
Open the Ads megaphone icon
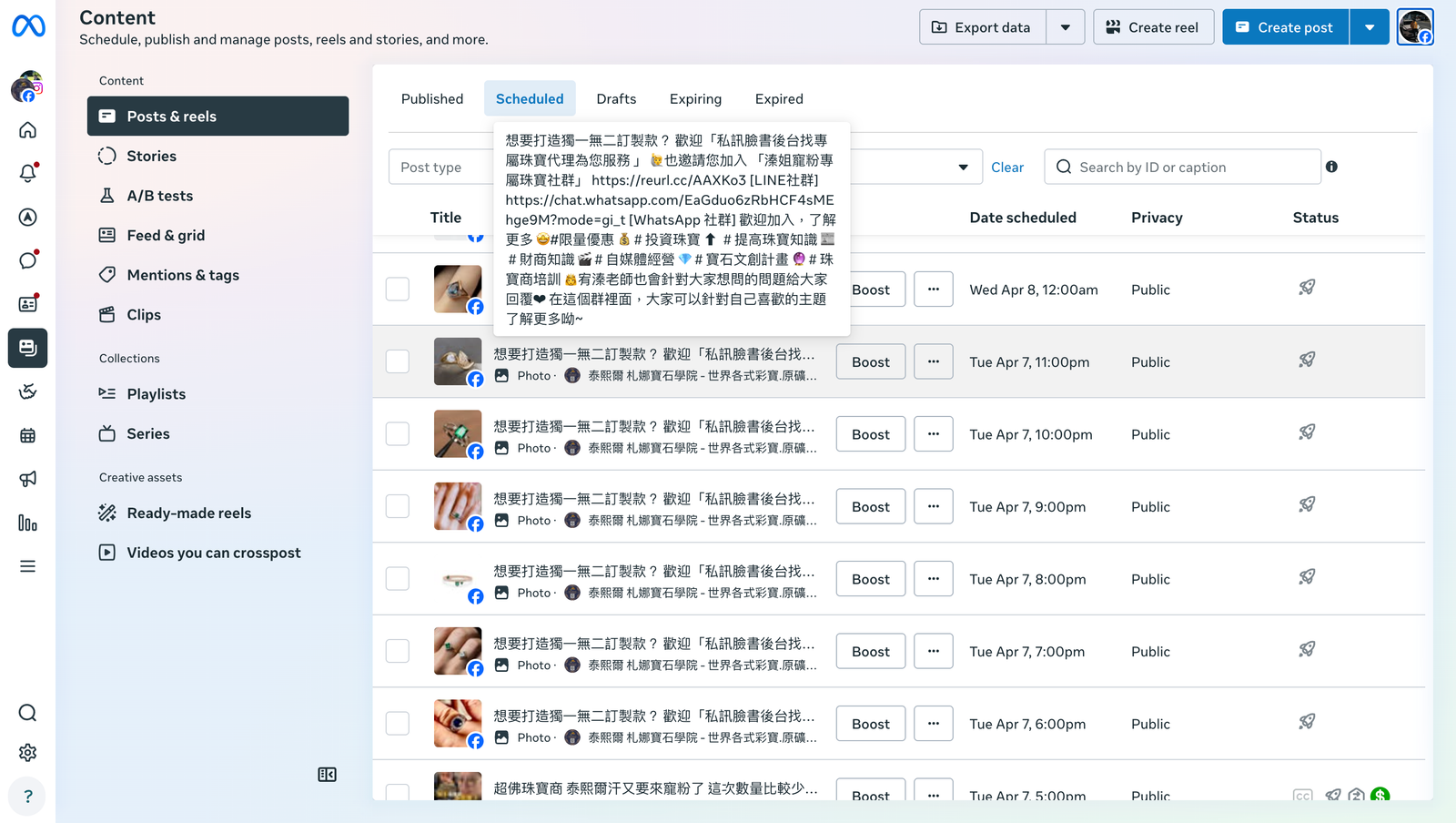tap(28, 479)
